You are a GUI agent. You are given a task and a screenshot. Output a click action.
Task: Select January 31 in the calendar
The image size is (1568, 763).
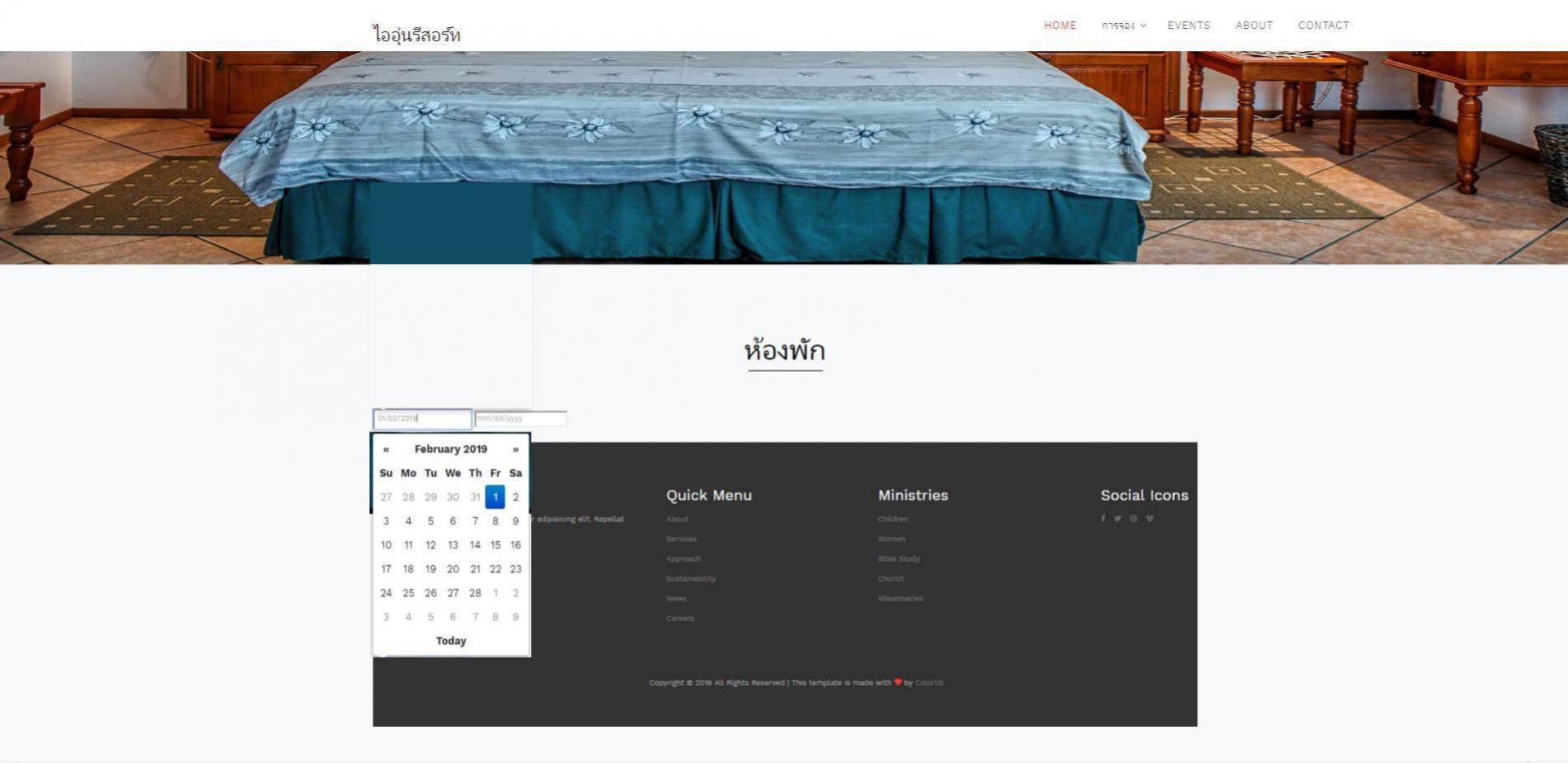[475, 497]
